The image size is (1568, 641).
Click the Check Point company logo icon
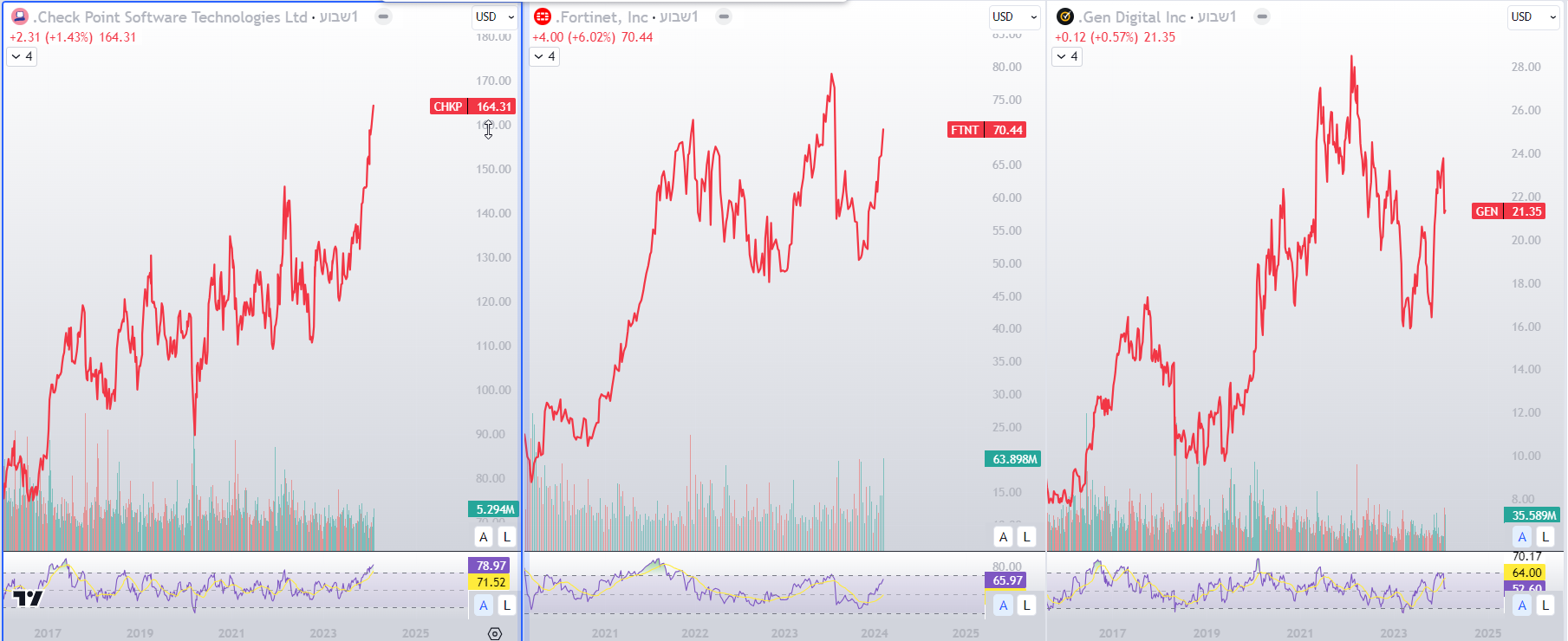[x=19, y=16]
